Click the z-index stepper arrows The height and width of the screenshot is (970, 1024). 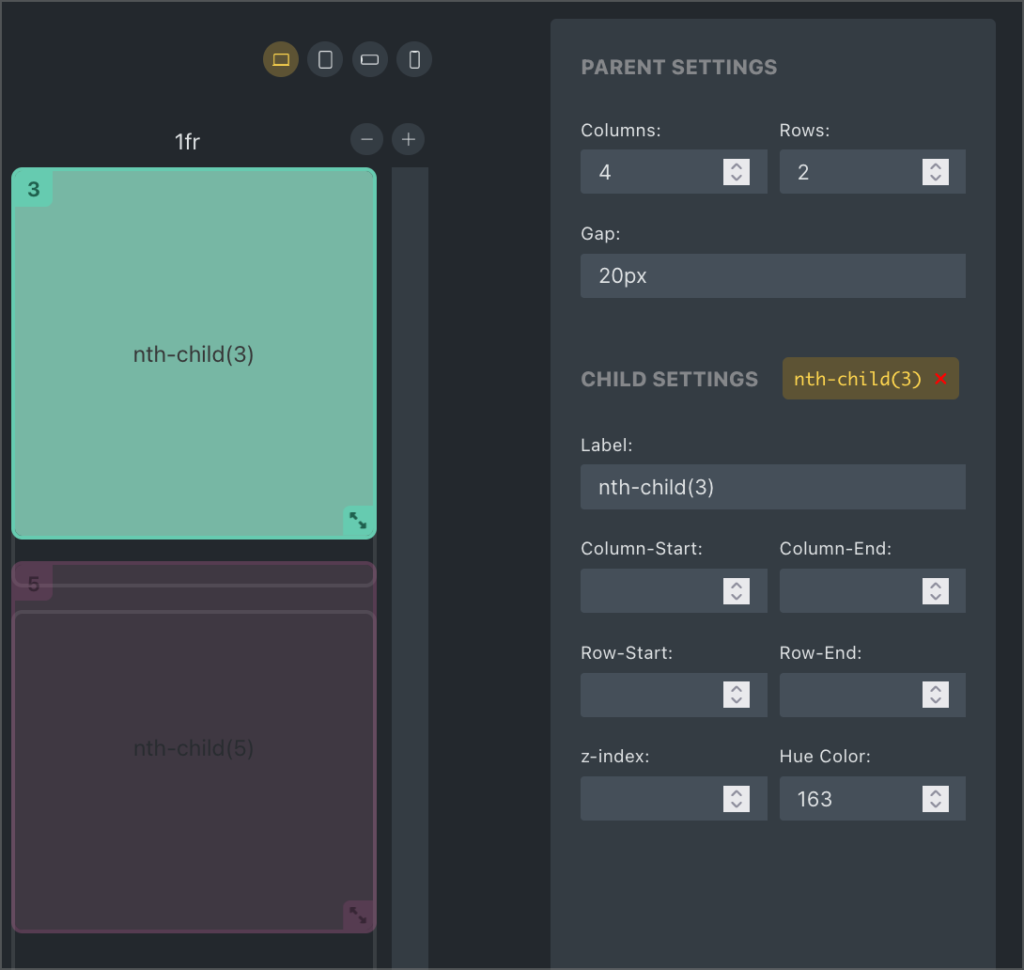pyautogui.click(x=737, y=799)
